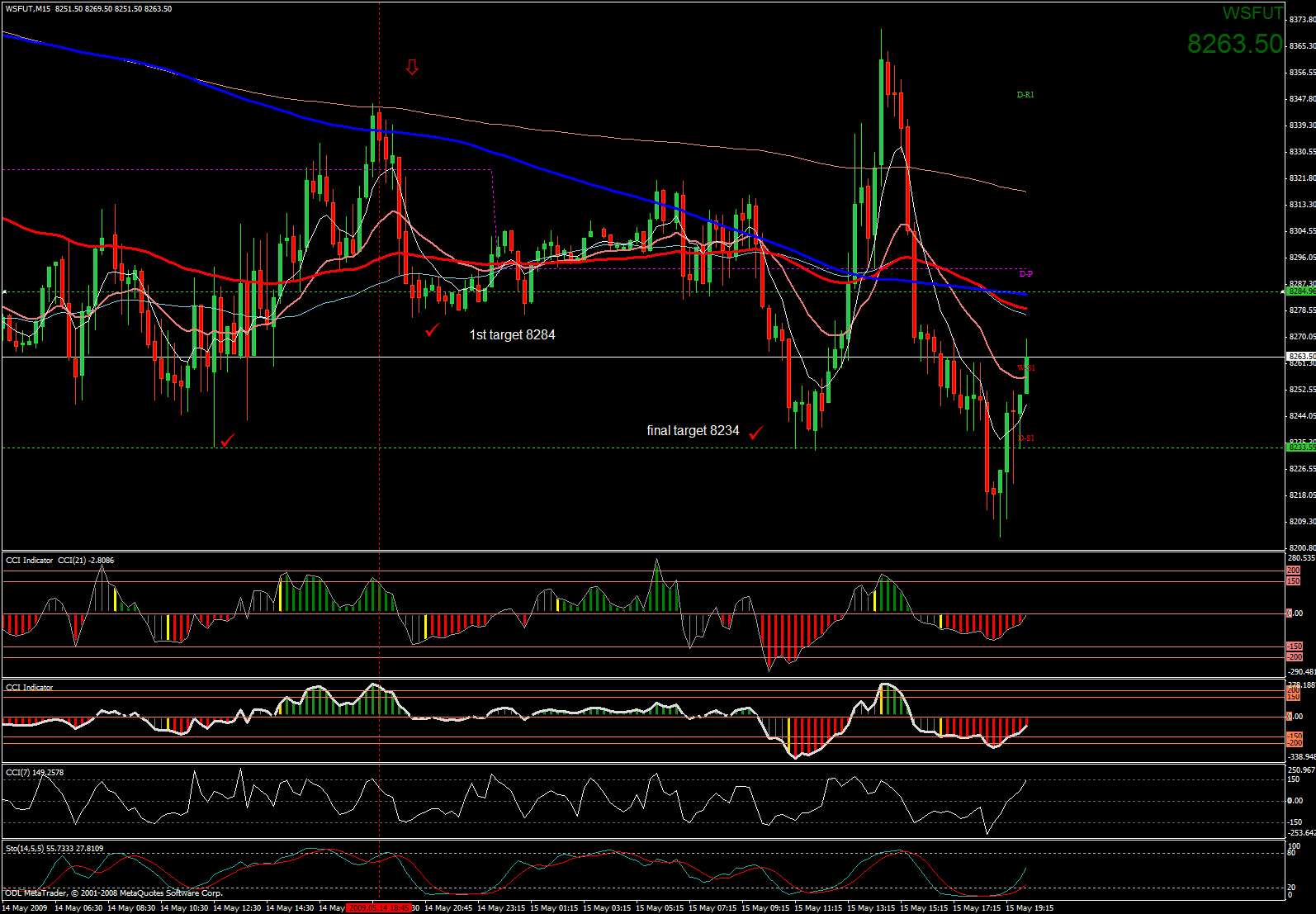Click the '14 May 06:30' time axis label

pos(78,908)
